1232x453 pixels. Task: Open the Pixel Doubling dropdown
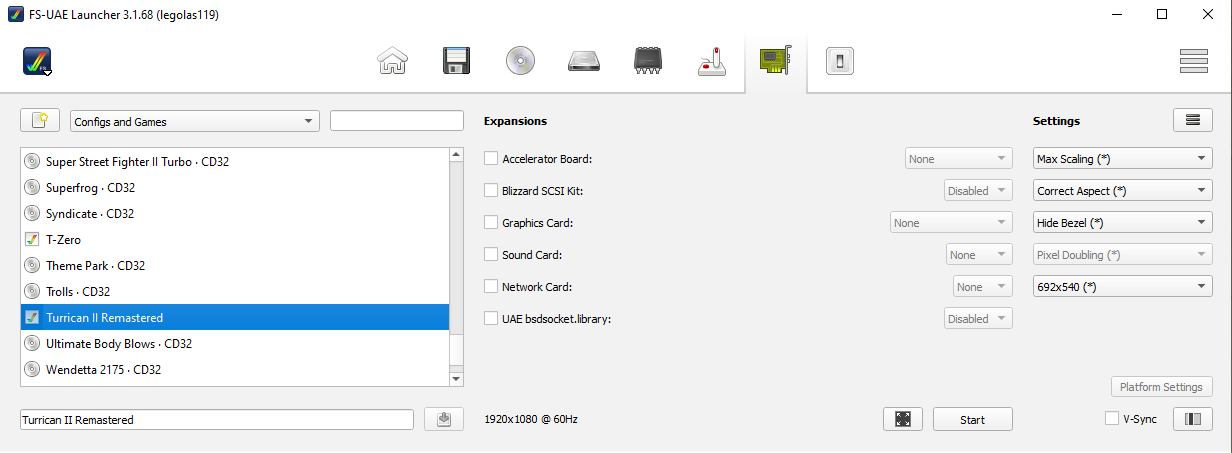(1122, 254)
